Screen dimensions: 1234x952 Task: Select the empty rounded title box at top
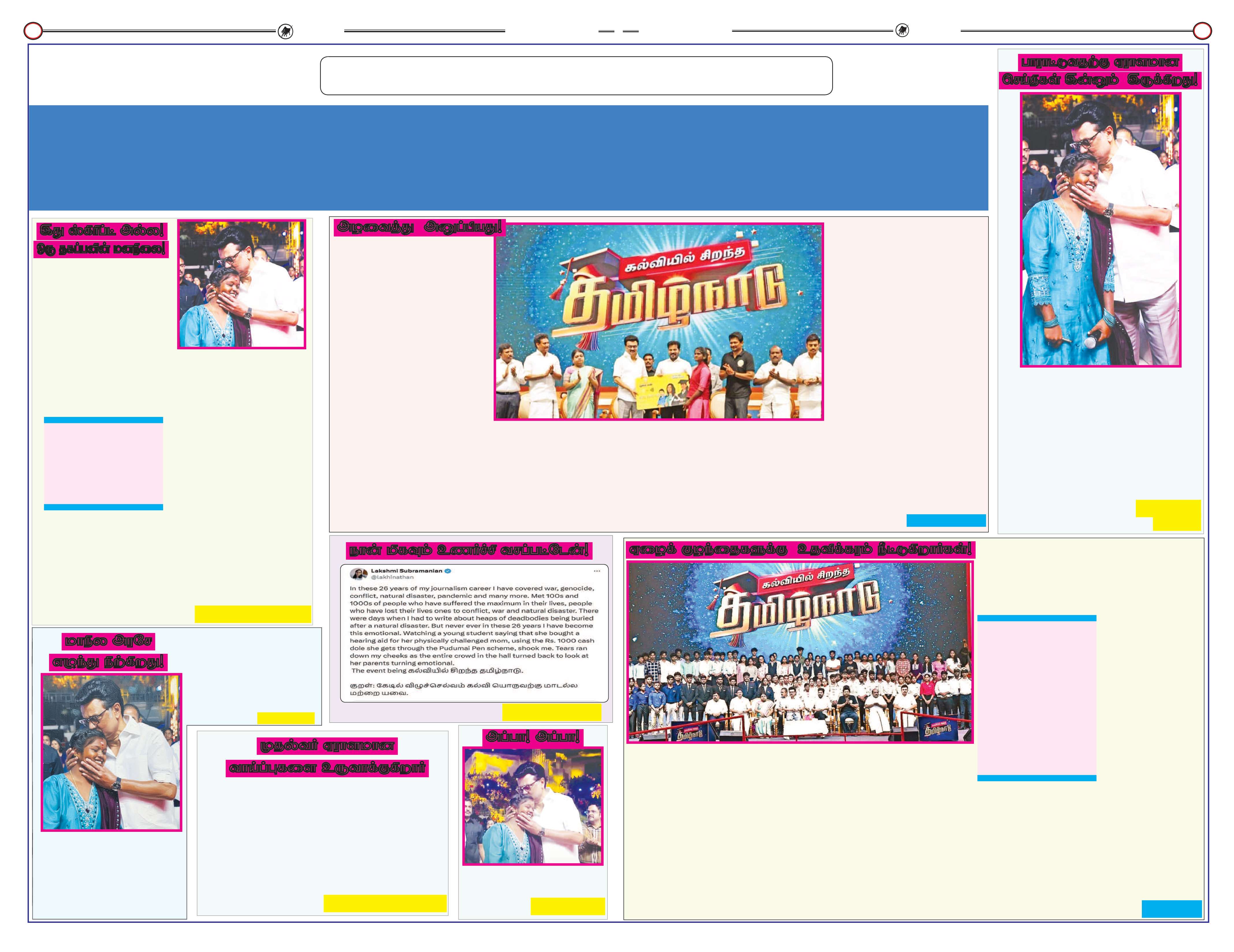tap(576, 76)
